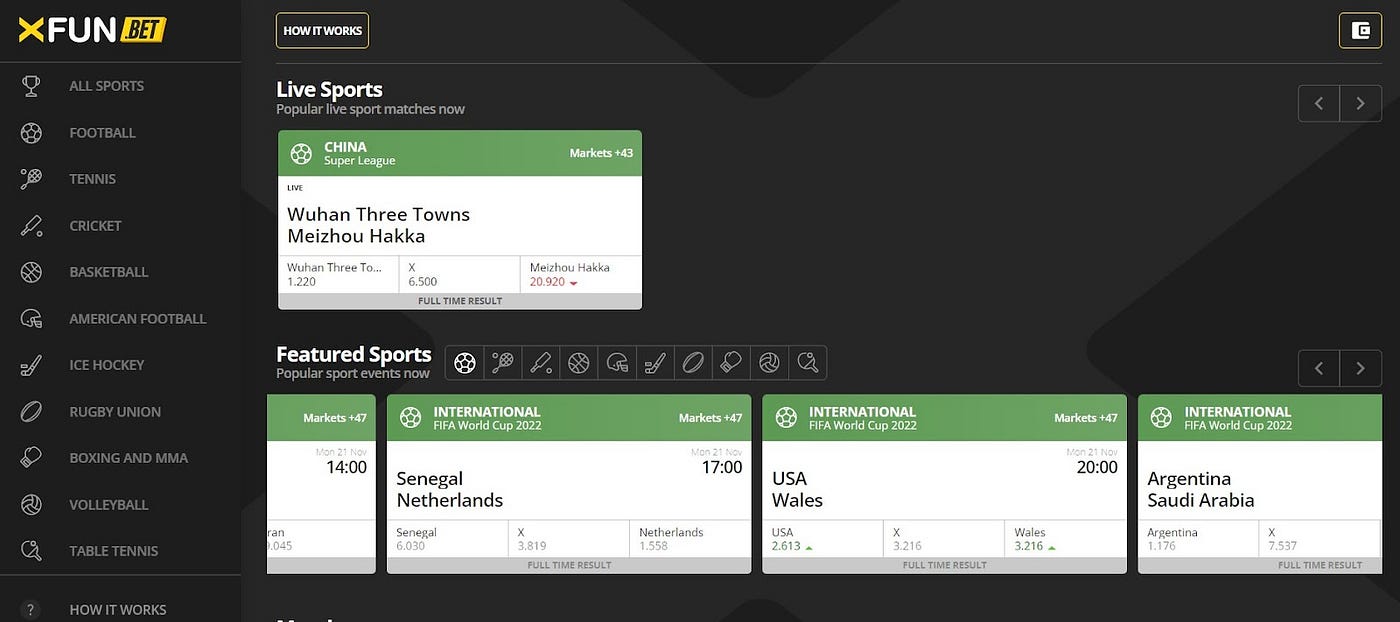Go to next Live Sports matches
Viewport: 1400px width, 622px height.
tap(1361, 103)
